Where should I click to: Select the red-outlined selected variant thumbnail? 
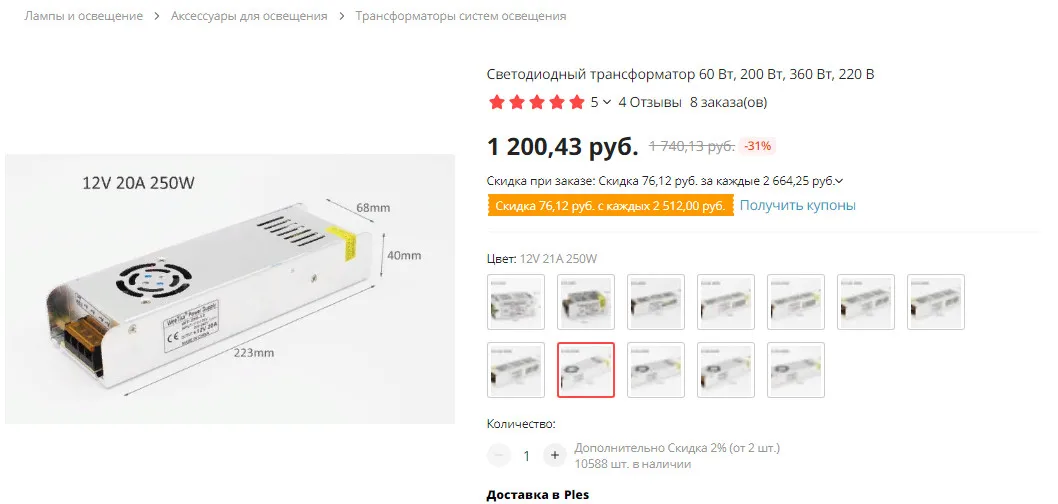click(x=586, y=370)
